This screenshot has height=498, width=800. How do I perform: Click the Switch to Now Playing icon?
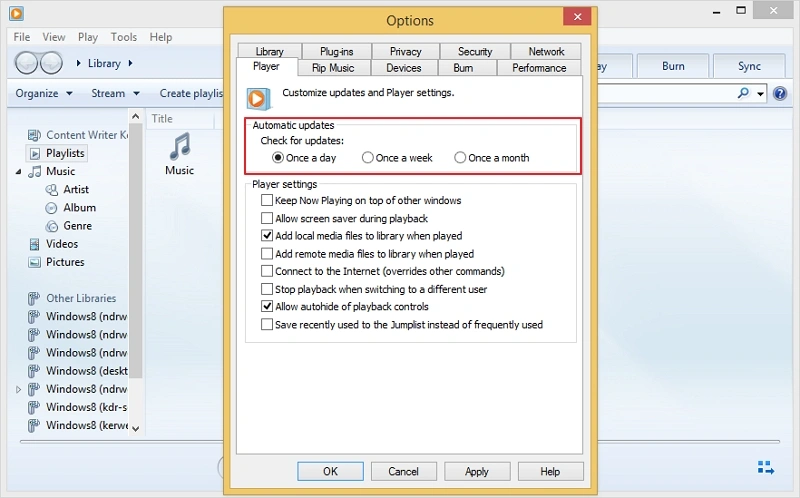[x=766, y=467]
